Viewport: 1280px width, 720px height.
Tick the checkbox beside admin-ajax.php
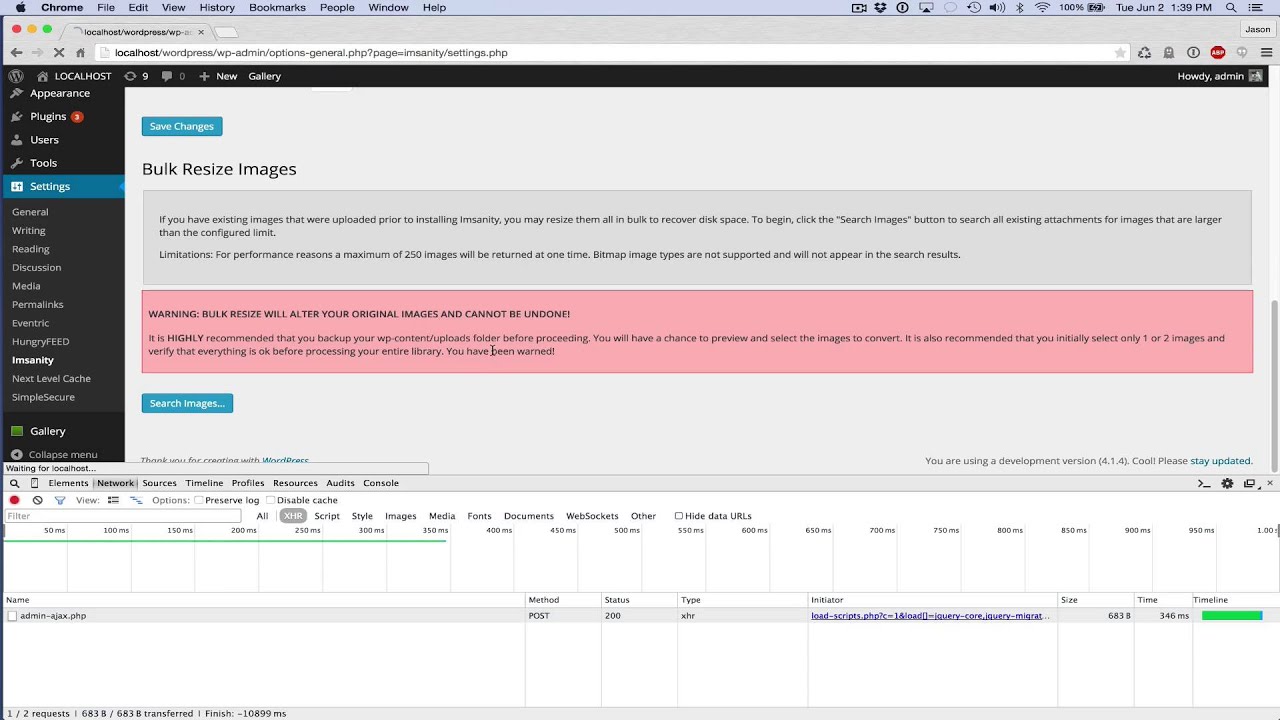pos(12,616)
